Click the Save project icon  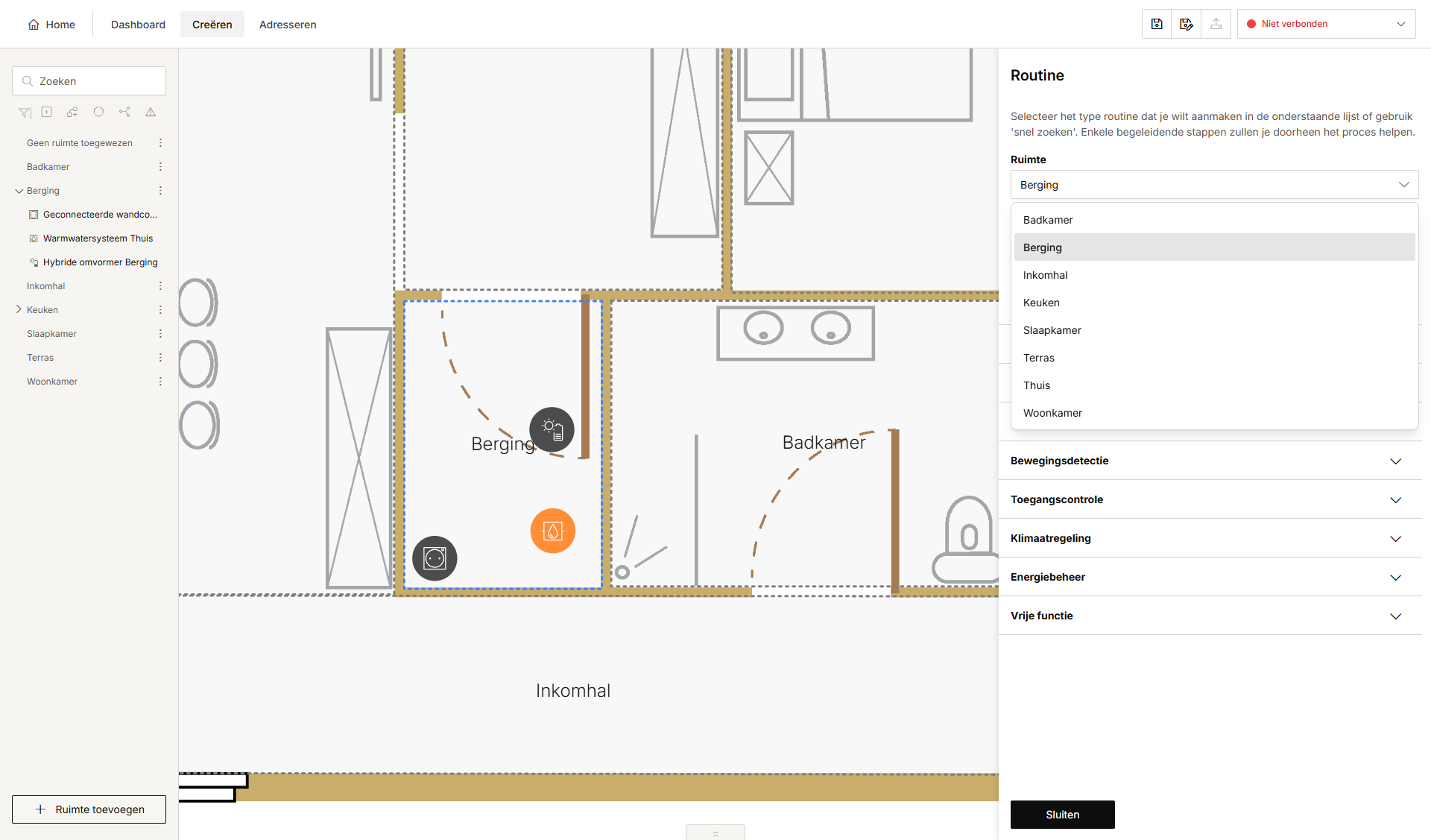tap(1157, 24)
